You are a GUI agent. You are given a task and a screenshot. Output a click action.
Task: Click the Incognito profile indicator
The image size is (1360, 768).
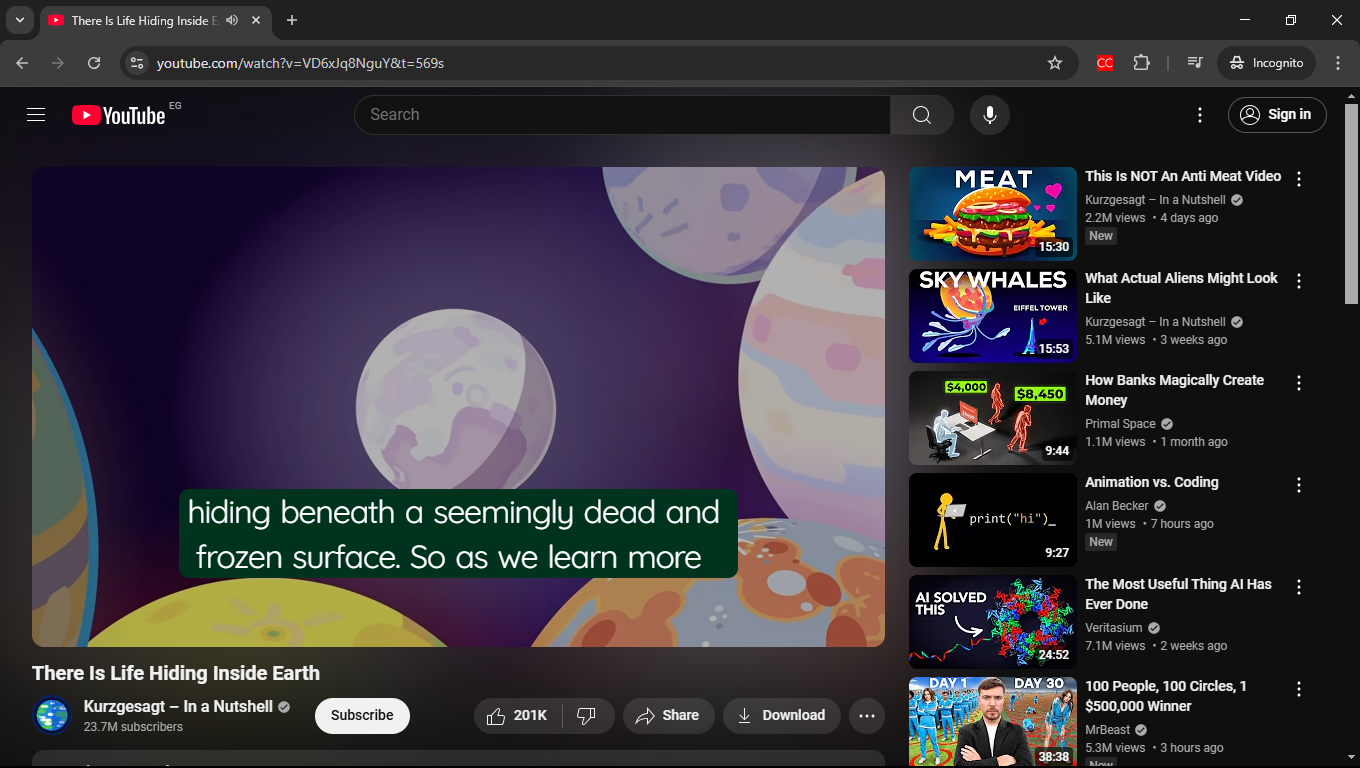1266,63
